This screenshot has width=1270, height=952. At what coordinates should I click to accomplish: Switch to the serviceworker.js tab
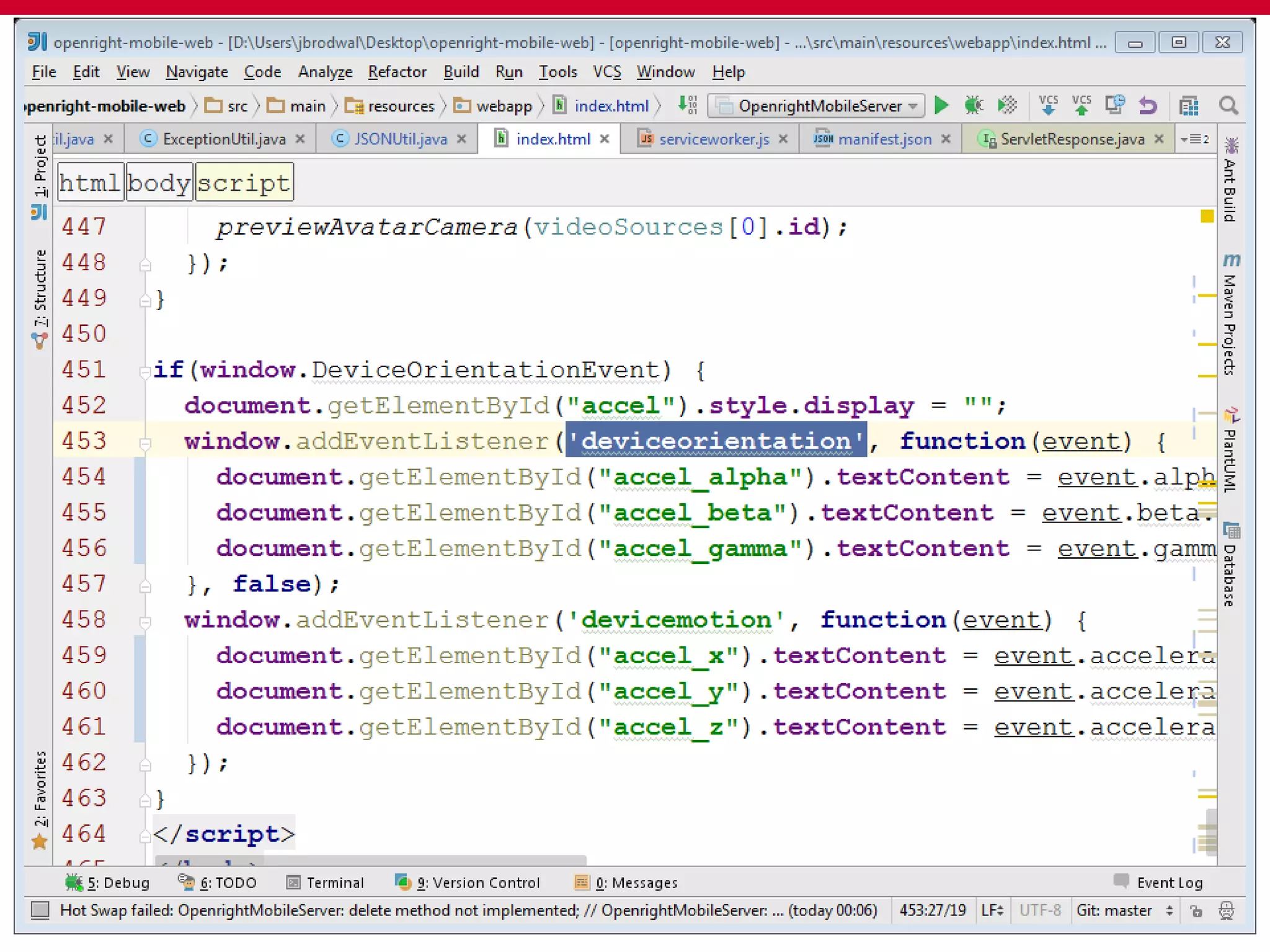pyautogui.click(x=713, y=139)
